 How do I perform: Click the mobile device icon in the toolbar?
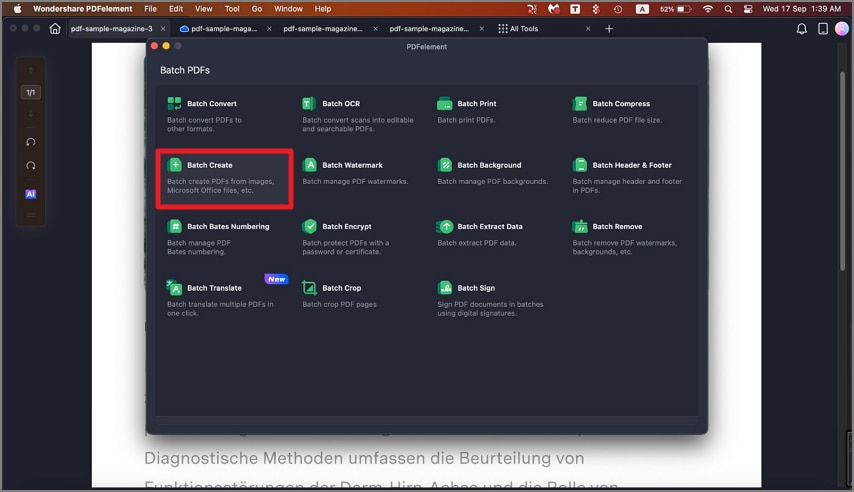(822, 28)
